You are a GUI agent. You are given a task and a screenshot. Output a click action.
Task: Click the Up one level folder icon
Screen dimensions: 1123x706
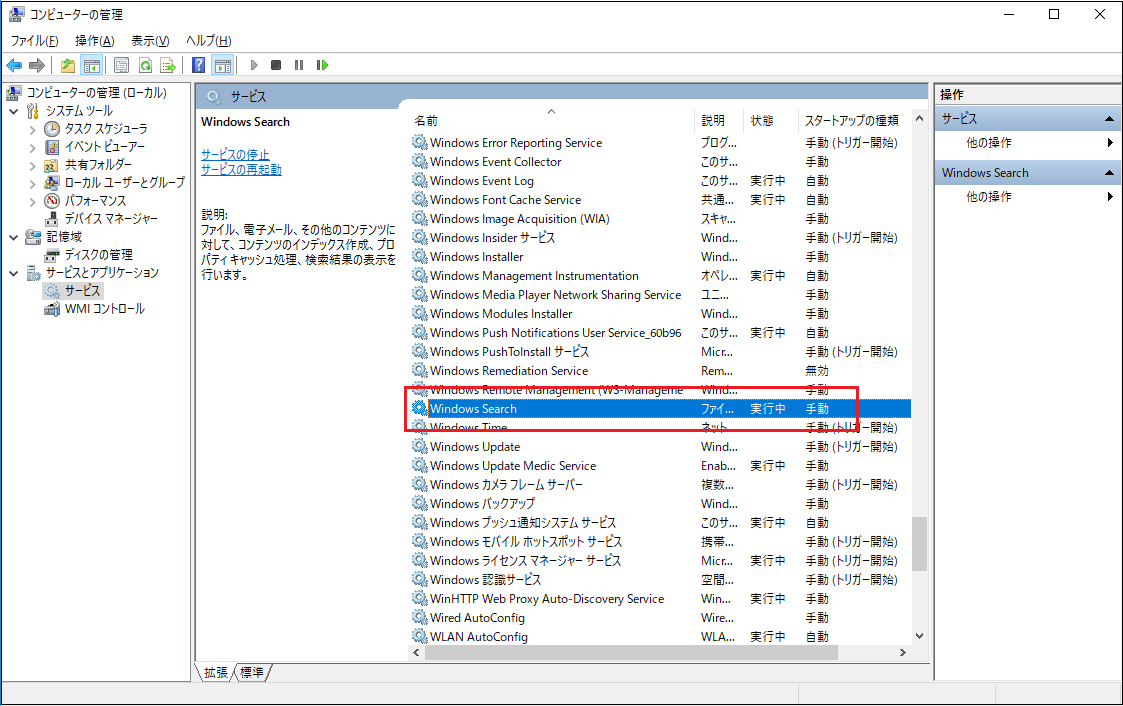(68, 66)
